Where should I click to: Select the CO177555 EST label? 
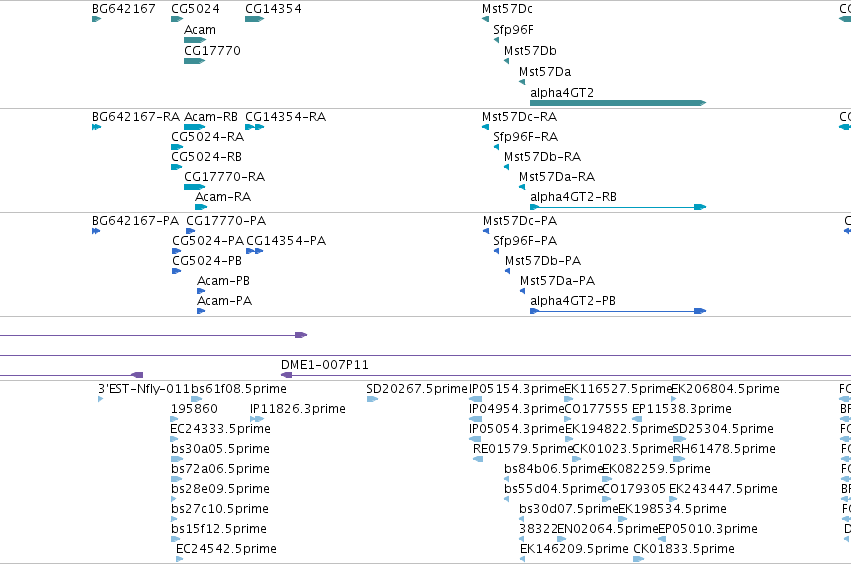[596, 409]
